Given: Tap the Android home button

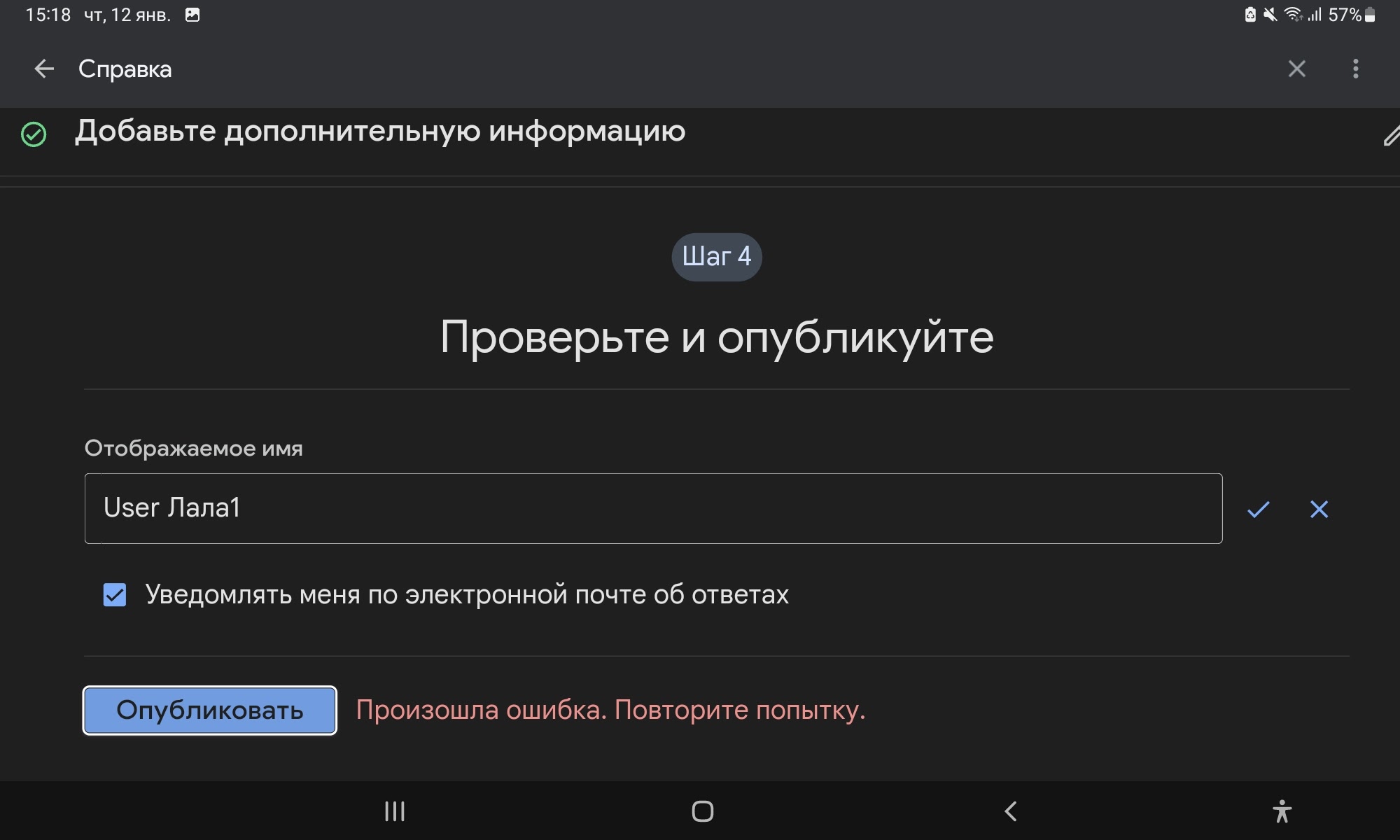Looking at the screenshot, I should (702, 811).
